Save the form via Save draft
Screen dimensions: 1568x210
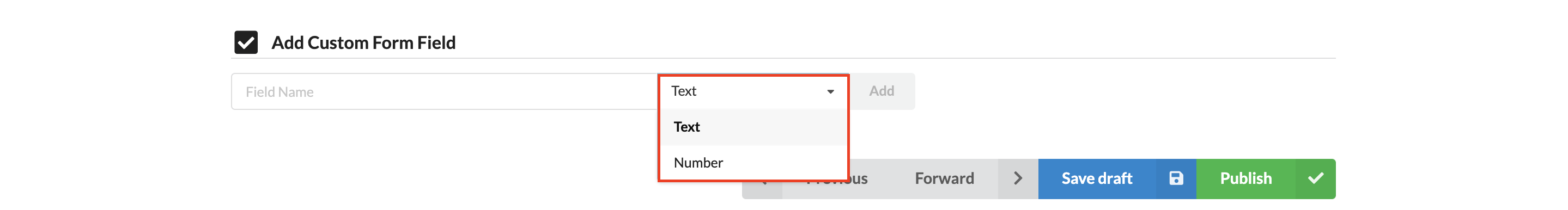tap(1097, 178)
